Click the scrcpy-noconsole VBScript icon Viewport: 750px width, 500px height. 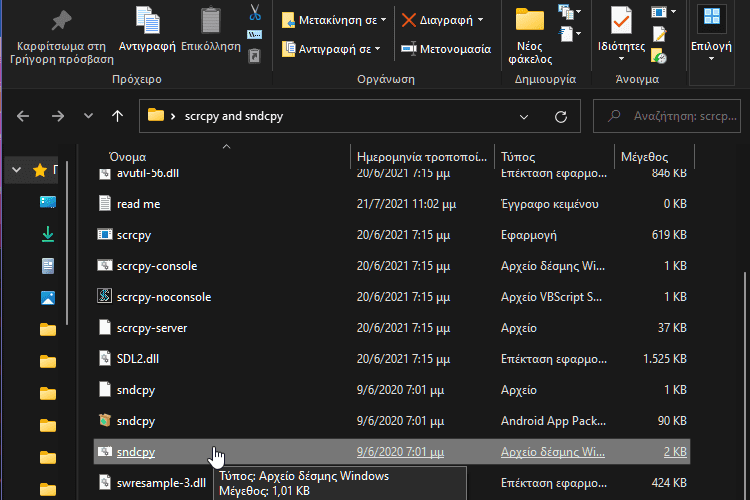click(104, 296)
